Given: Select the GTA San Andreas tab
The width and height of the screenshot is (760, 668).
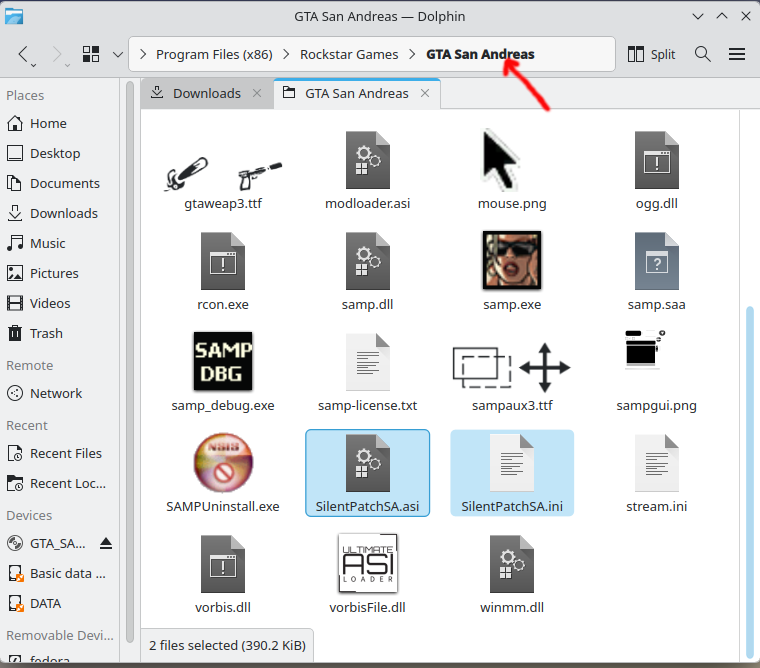Looking at the screenshot, I should click(x=357, y=93).
